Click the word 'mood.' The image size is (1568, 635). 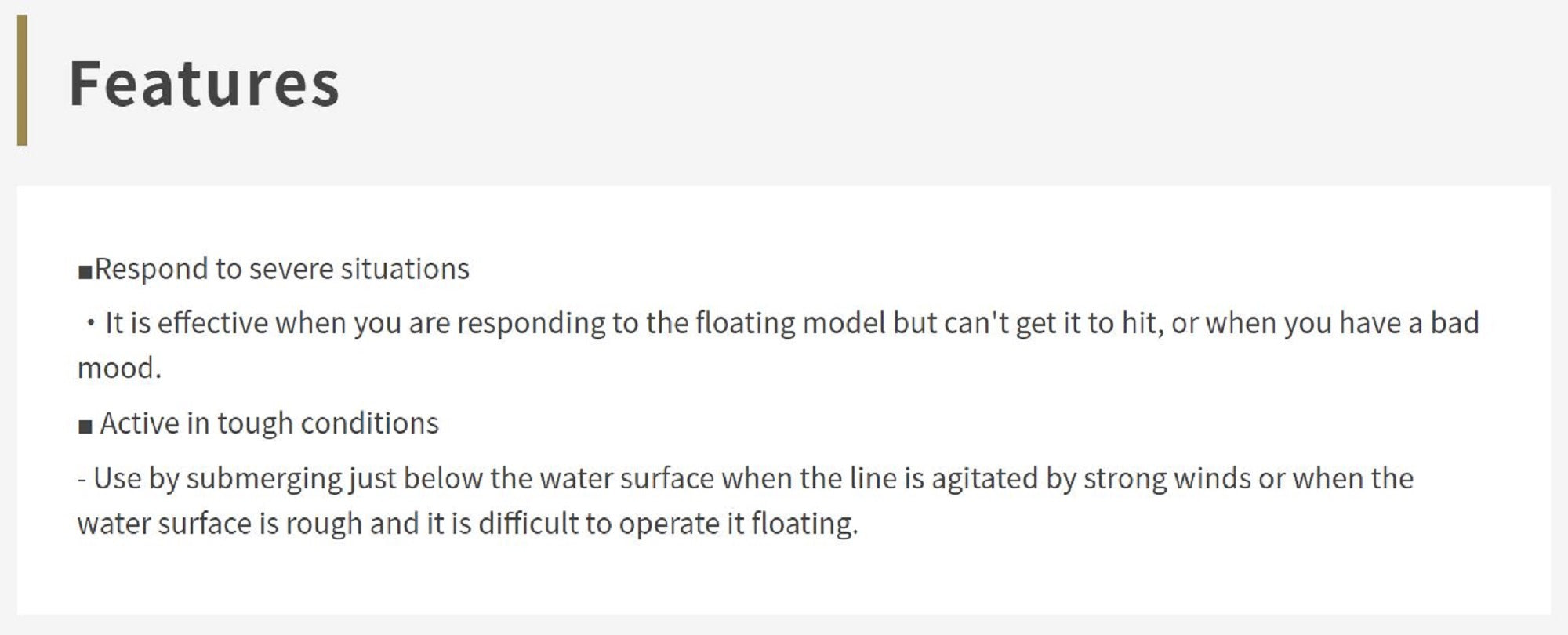pyautogui.click(x=119, y=368)
